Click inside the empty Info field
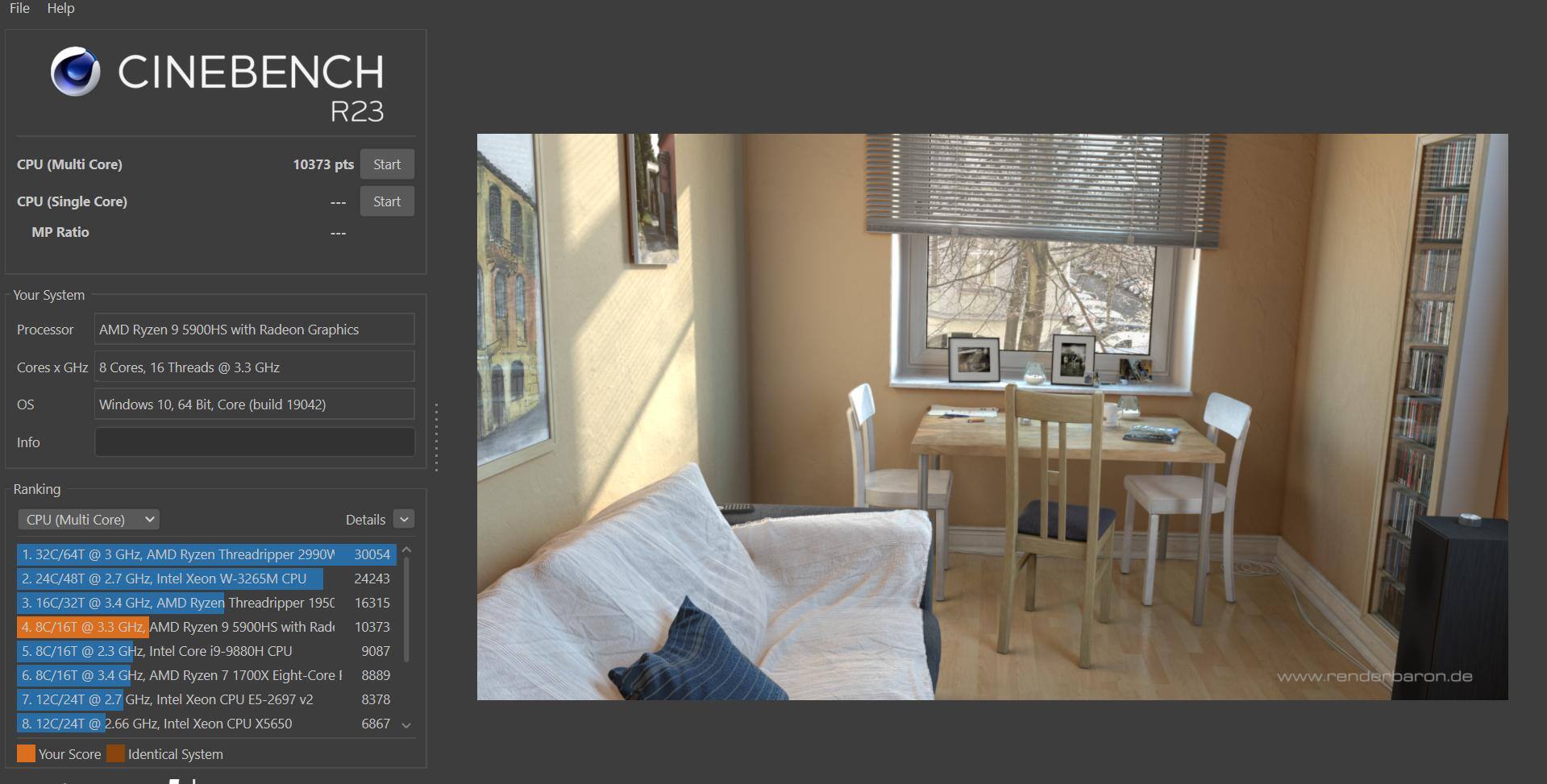1547x784 pixels. tap(254, 442)
